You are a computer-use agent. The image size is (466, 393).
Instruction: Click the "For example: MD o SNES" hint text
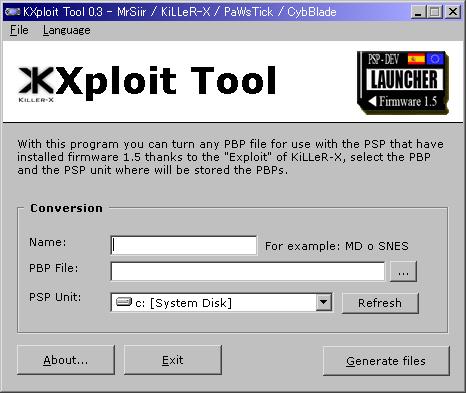coord(336,246)
